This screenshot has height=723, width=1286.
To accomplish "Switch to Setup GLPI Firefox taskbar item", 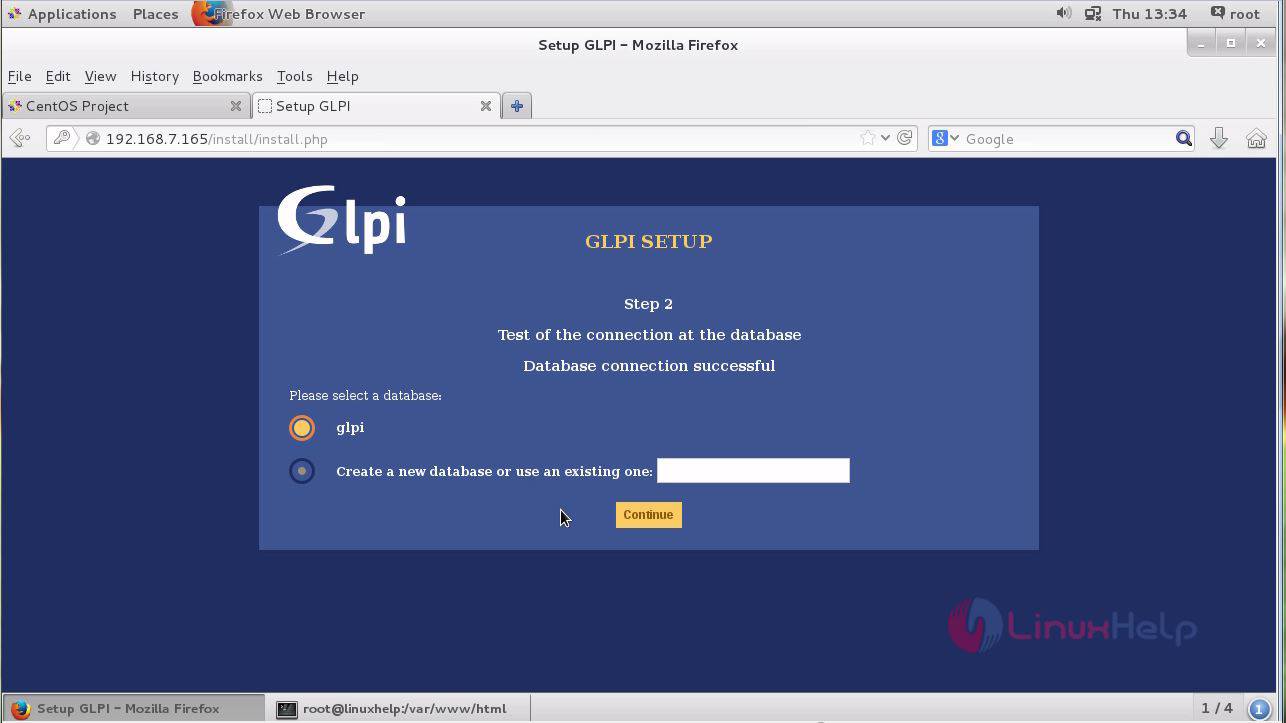I will [133, 708].
